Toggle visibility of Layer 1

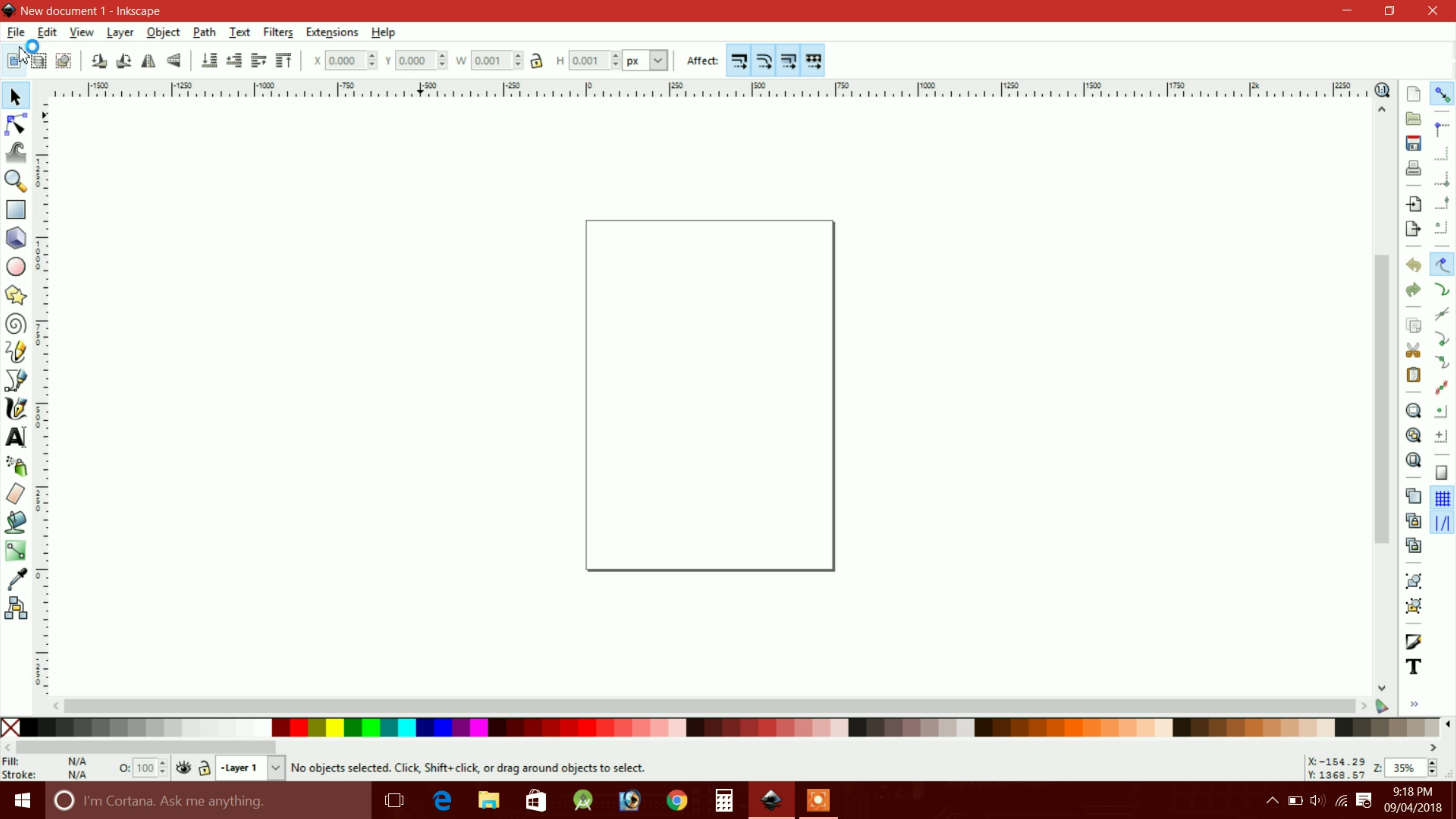pos(183,767)
